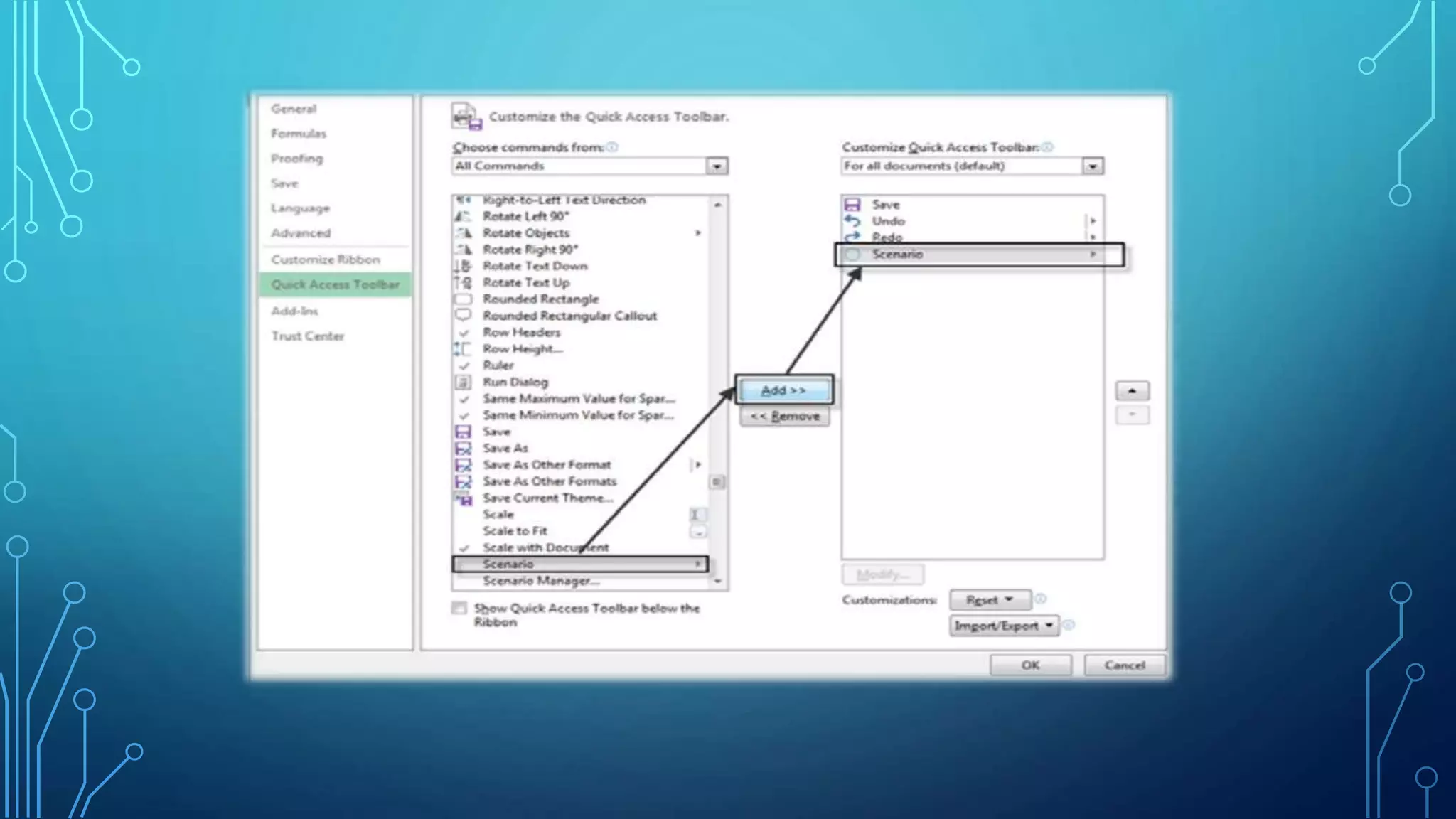
Task: Click the Move Up arrow button
Action: (x=1132, y=390)
